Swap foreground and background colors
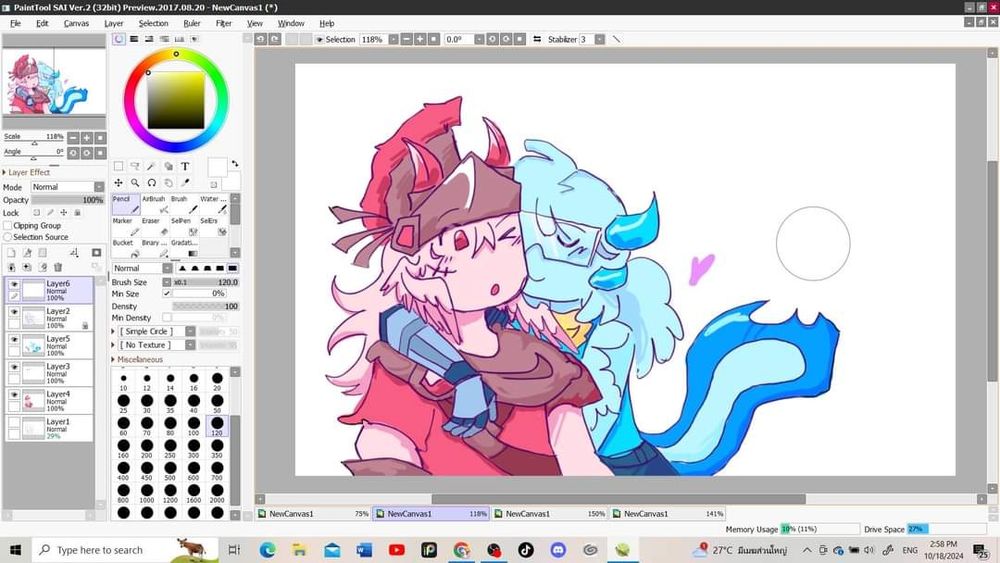Image resolution: width=1000 pixels, height=563 pixels. 235,164
